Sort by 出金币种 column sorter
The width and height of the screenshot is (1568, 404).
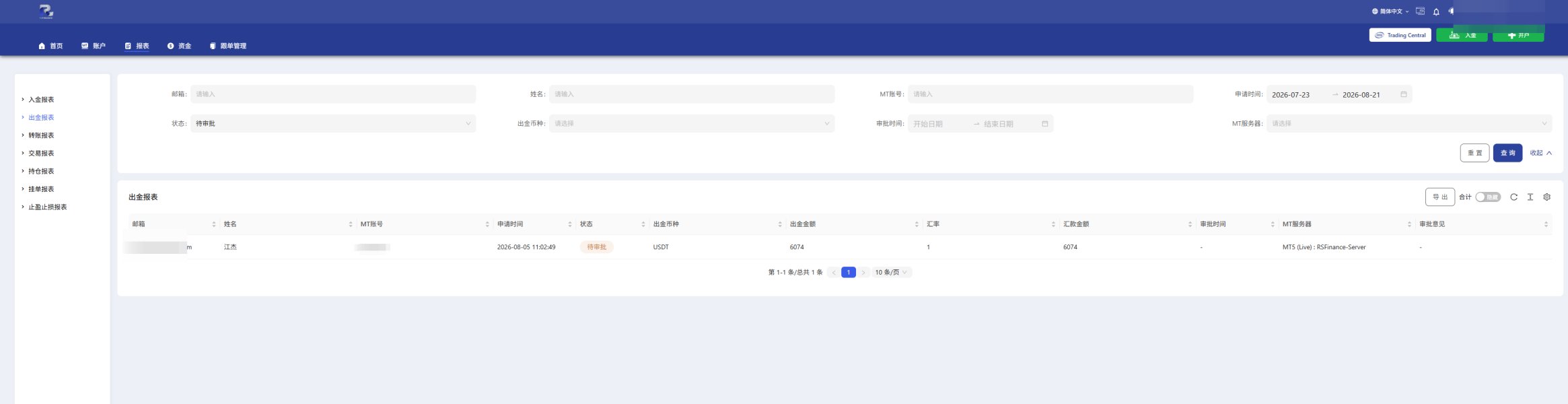[x=780, y=224]
